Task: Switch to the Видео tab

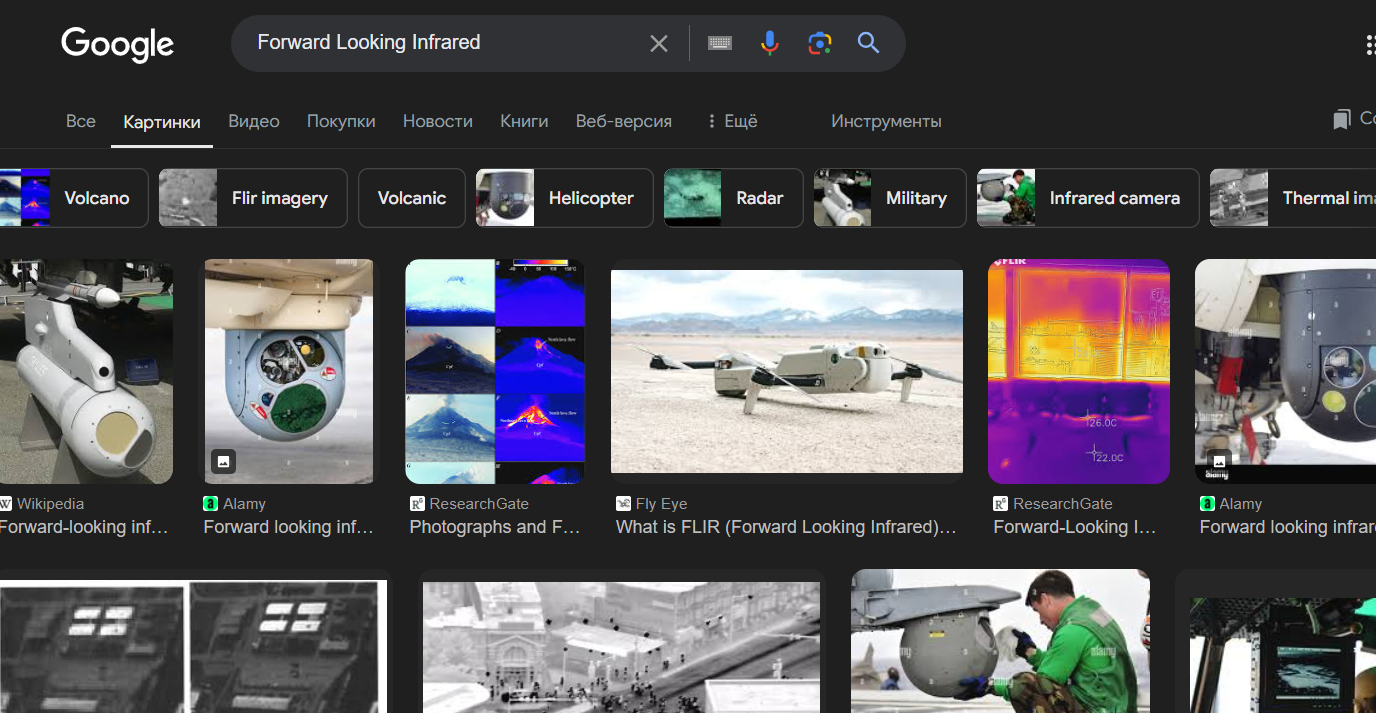Action: pos(253,121)
